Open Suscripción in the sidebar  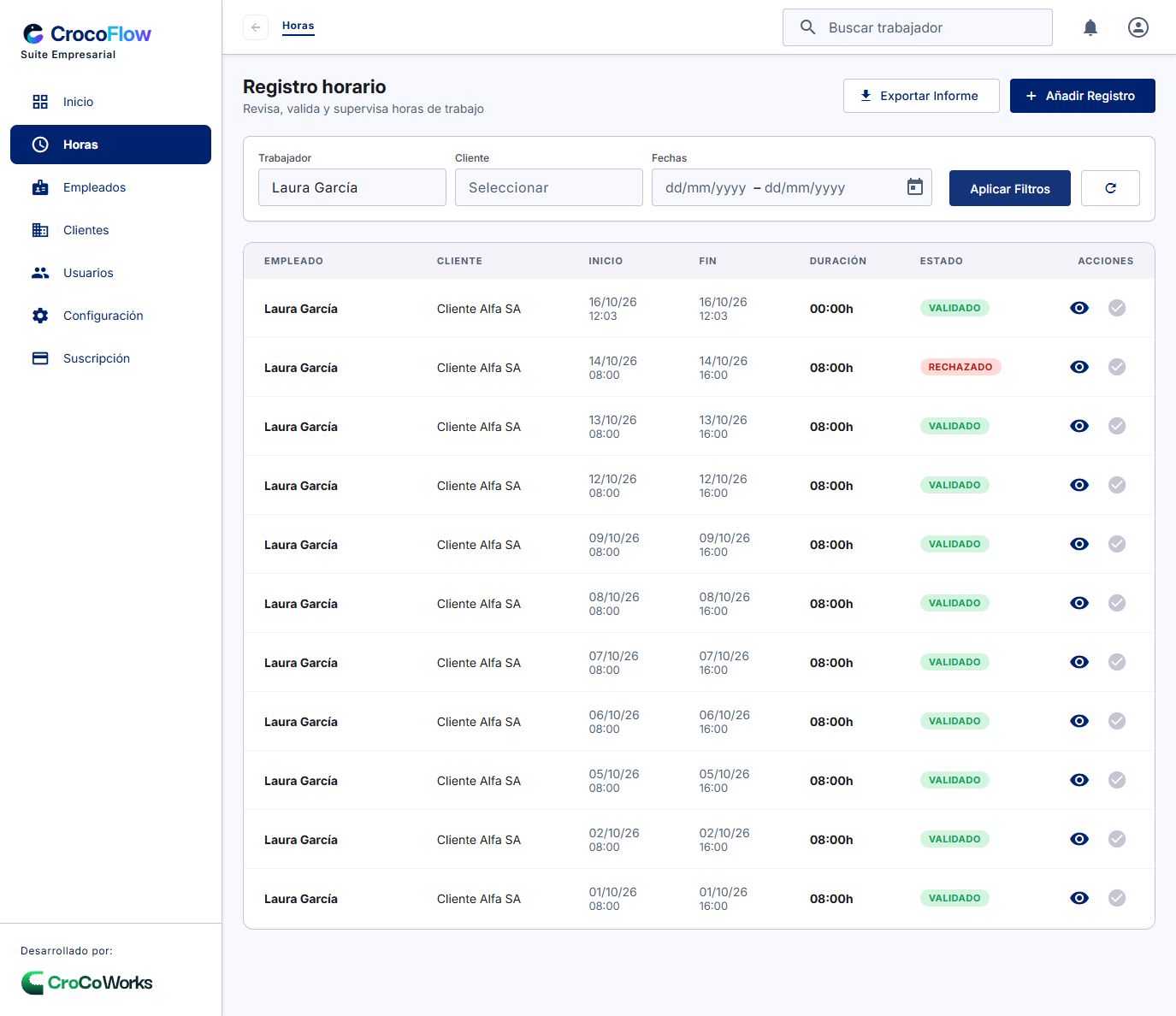point(110,358)
